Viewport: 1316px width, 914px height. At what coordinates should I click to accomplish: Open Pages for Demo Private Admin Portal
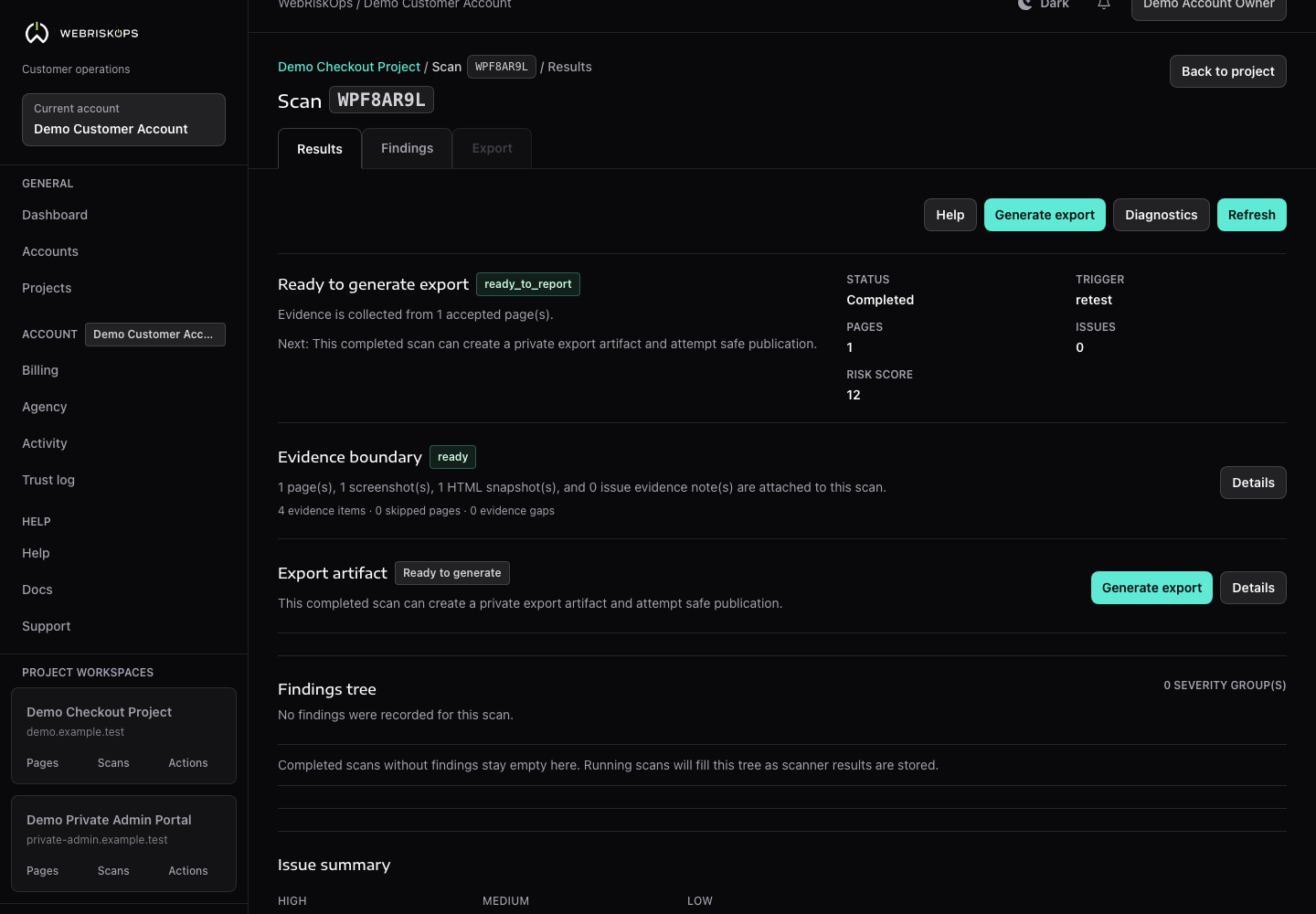(42, 871)
